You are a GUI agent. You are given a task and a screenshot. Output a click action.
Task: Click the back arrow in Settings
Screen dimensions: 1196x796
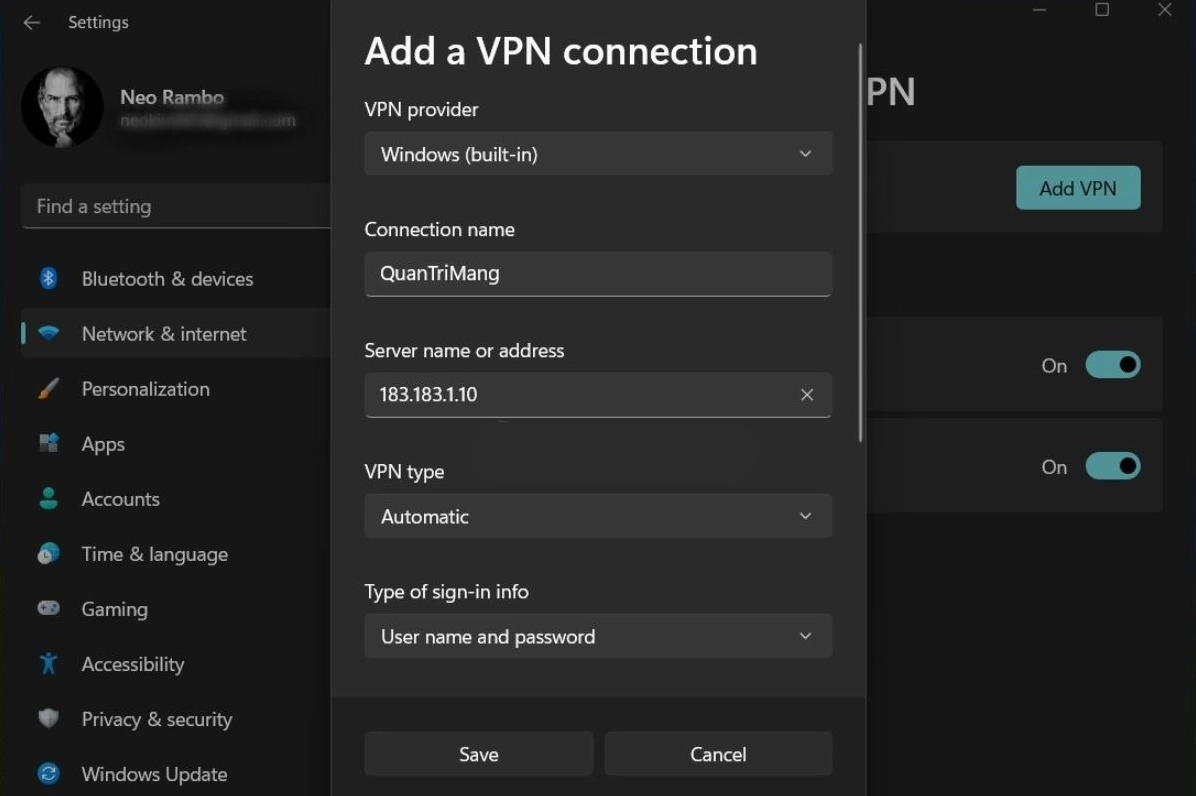pyautogui.click(x=31, y=22)
